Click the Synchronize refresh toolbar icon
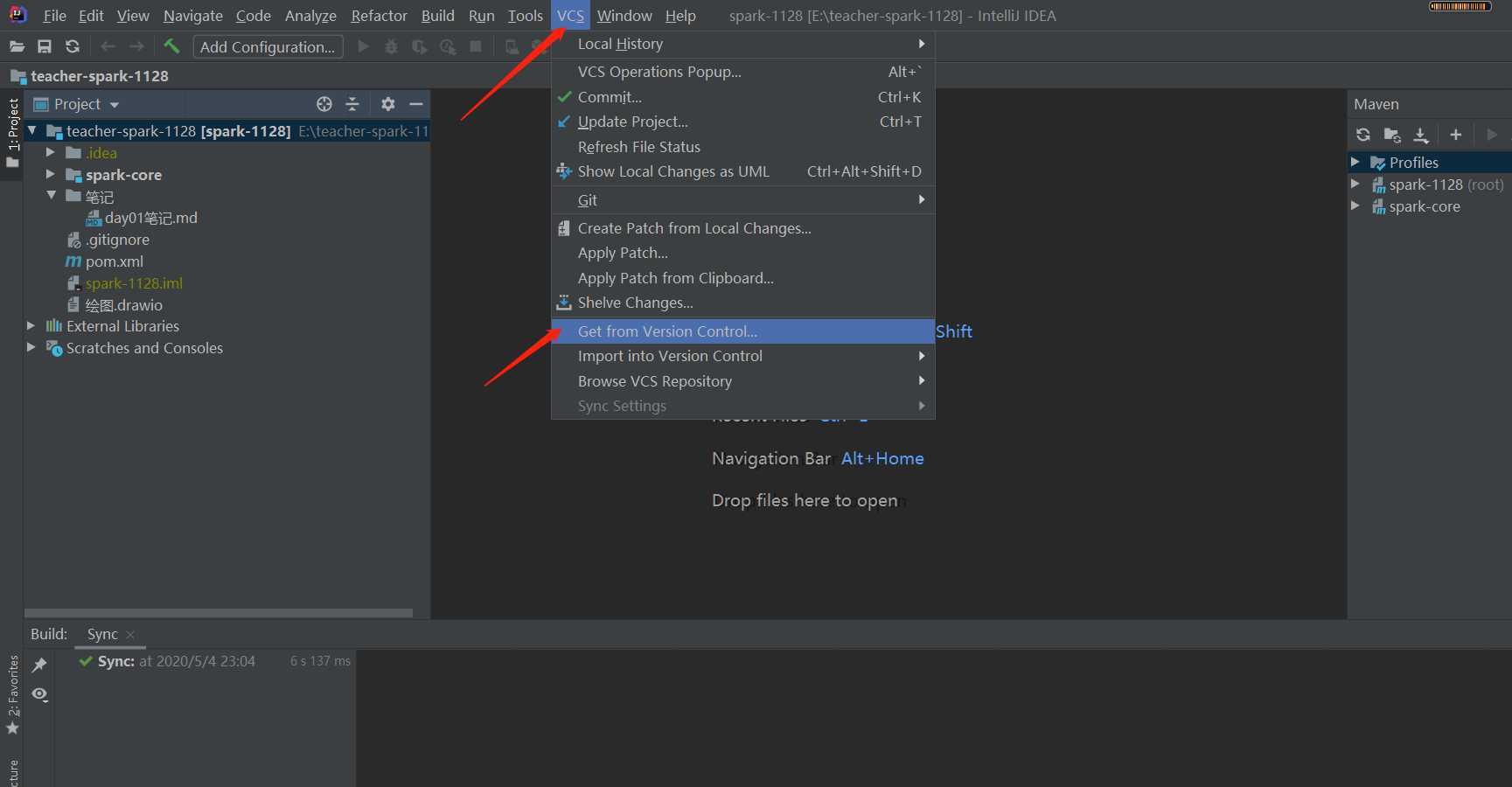Viewport: 1512px width, 787px height. (x=73, y=46)
